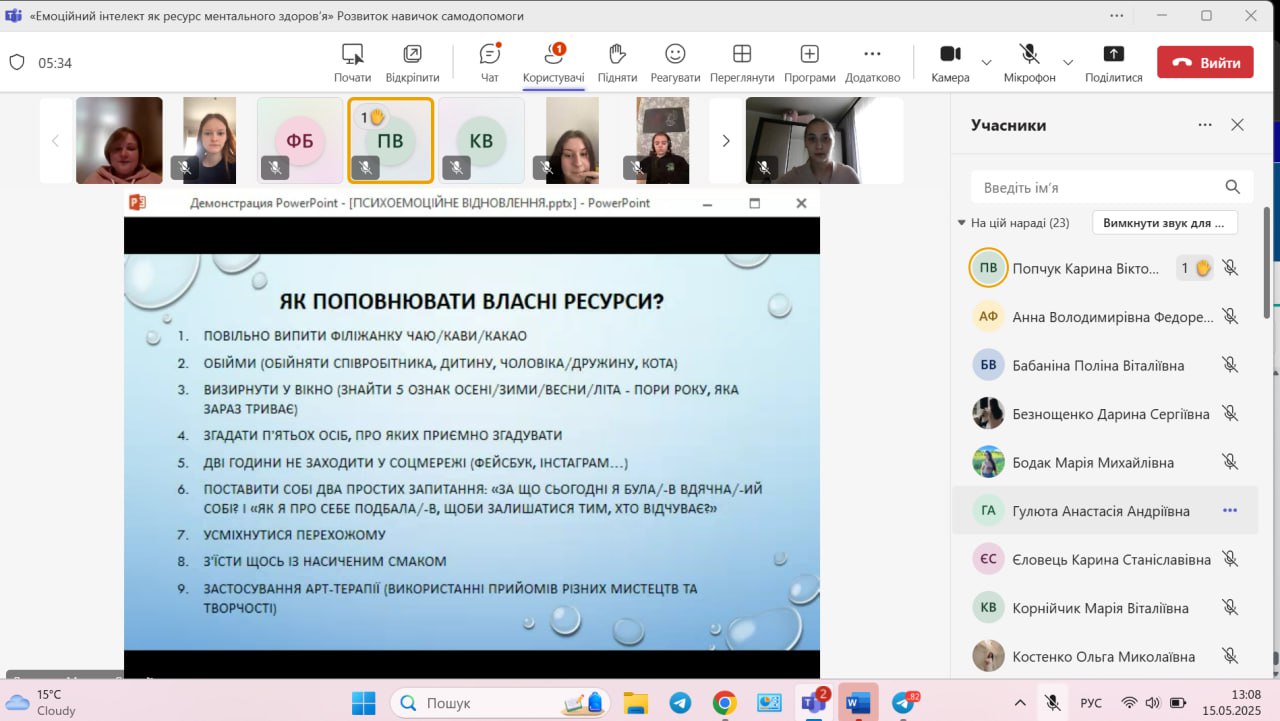Screen dimensions: 1280x721
Task: Open the Переглянути view layout icon
Action: 742,55
